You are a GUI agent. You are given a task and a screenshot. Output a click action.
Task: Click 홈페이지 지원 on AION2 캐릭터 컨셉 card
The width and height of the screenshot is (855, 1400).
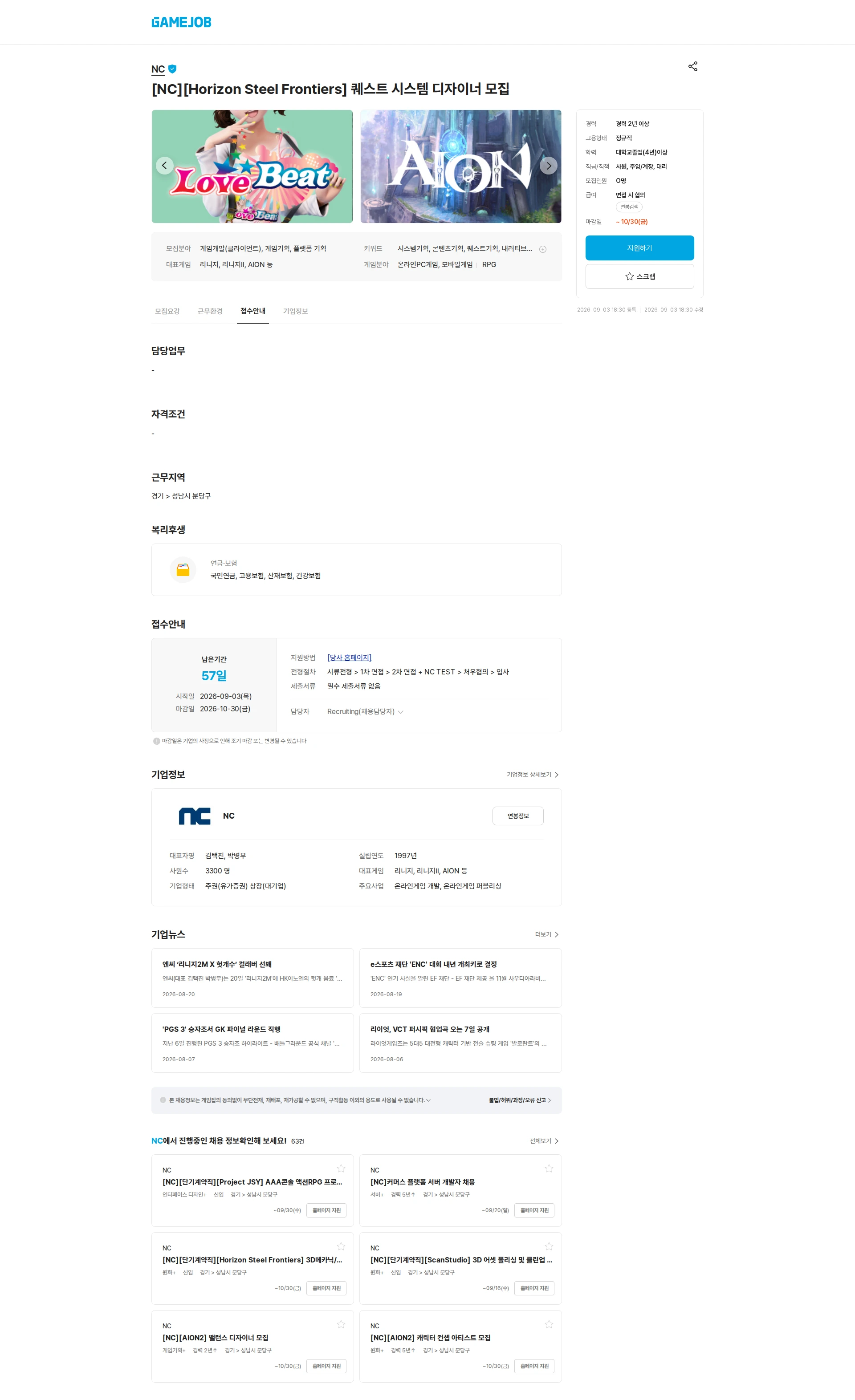tap(534, 1366)
